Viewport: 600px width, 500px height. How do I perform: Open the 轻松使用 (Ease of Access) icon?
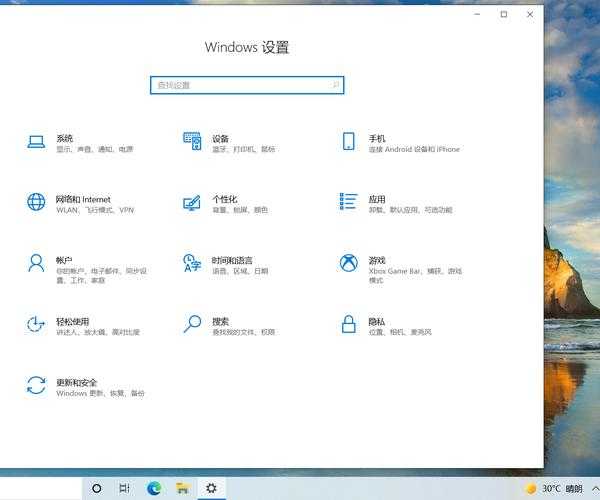[36, 324]
